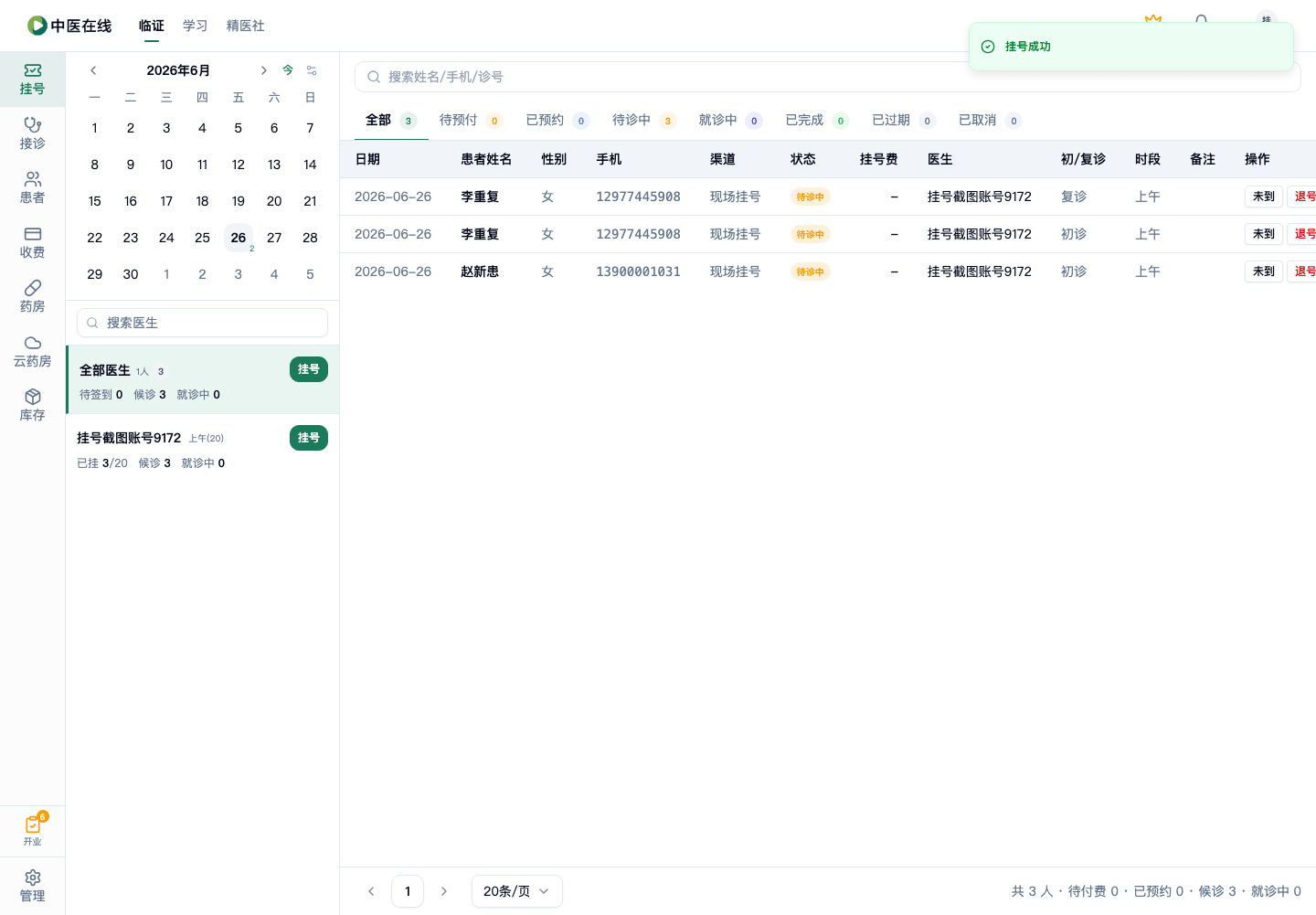Click the 患者姓名 column header
Image resolution: width=1316 pixels, height=915 pixels.
[x=486, y=159]
